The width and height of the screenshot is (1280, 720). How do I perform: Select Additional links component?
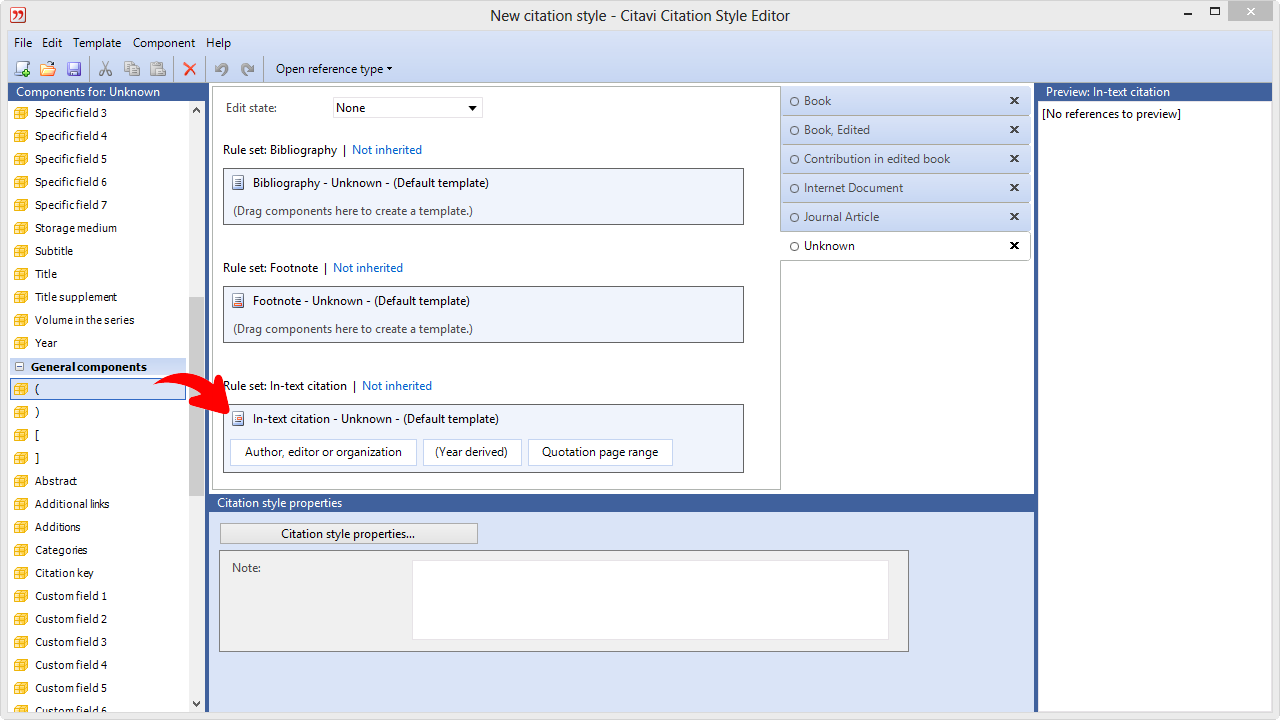coord(72,504)
